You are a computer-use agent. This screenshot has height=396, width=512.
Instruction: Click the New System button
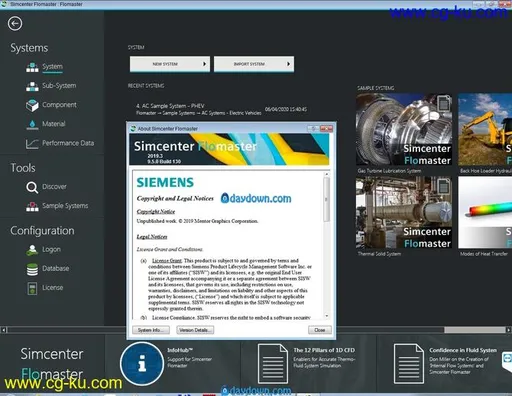pyautogui.click(x=170, y=64)
